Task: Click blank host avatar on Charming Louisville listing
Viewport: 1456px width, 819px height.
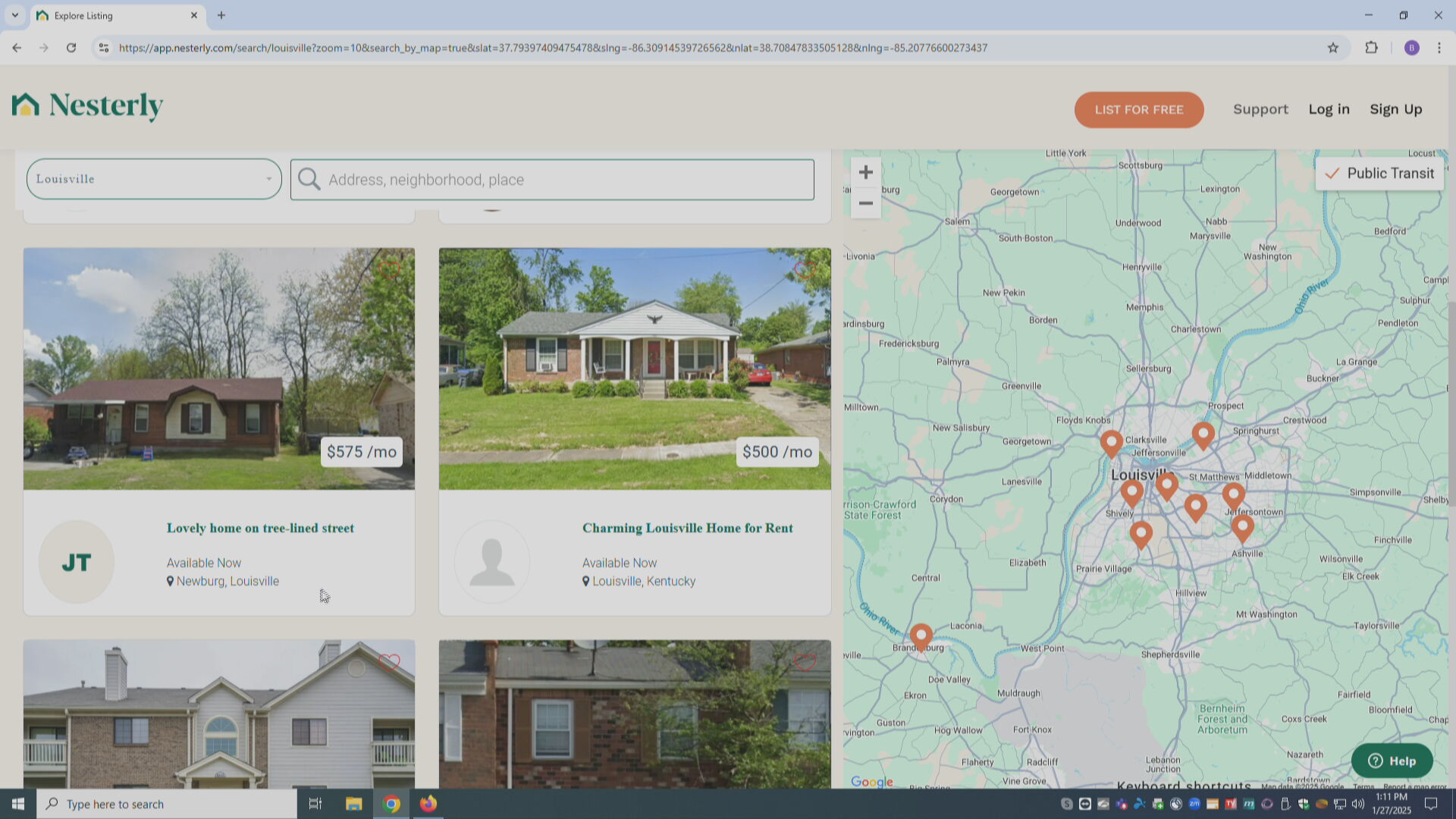Action: pos(492,562)
